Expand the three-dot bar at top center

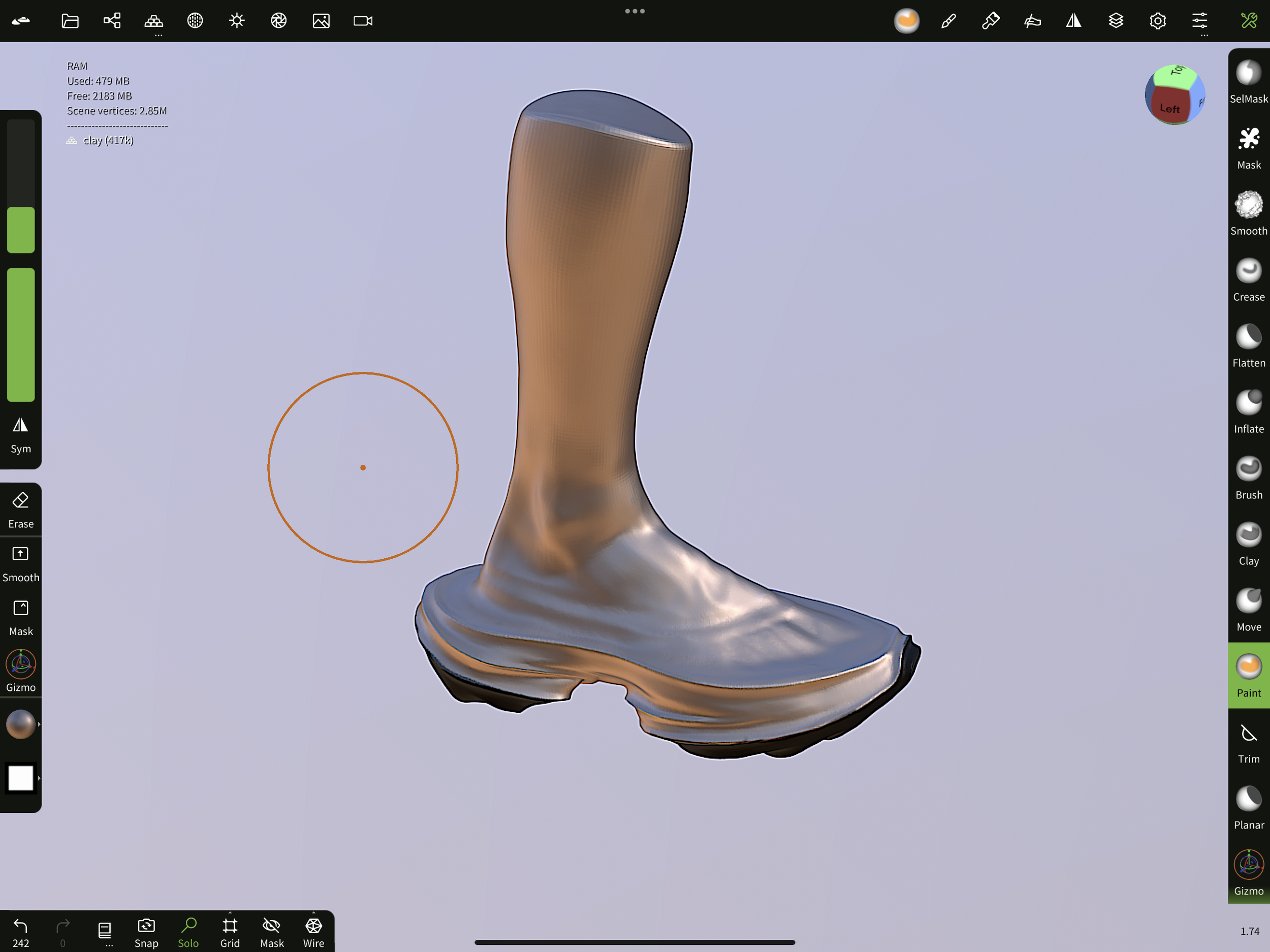click(x=634, y=11)
